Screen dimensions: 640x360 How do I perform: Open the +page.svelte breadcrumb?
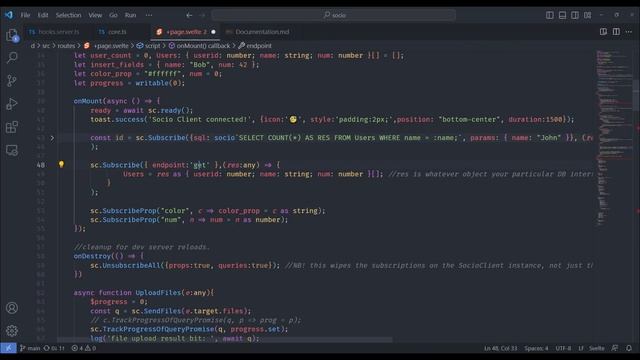coord(106,46)
